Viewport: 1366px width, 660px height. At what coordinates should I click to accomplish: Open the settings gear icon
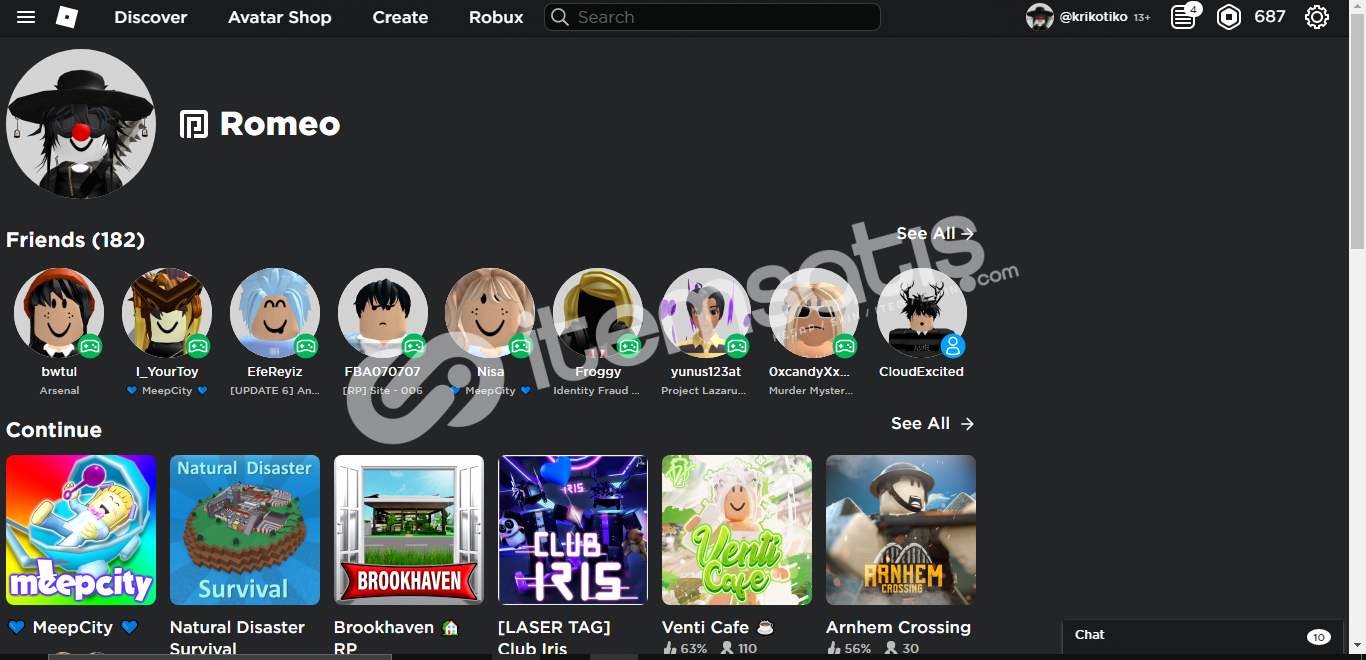(x=1317, y=17)
